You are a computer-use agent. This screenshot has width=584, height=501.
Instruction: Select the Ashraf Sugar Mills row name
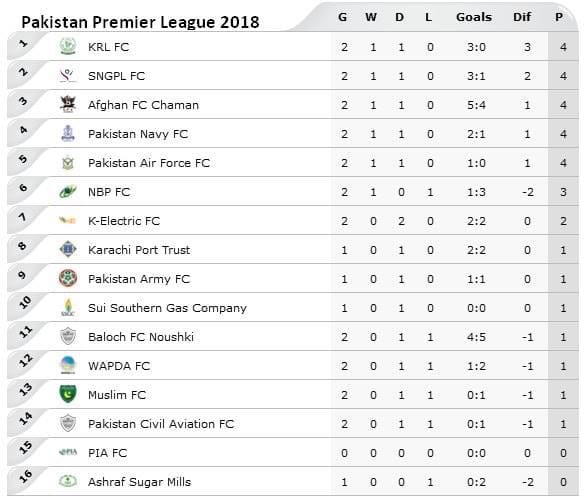pos(139,482)
